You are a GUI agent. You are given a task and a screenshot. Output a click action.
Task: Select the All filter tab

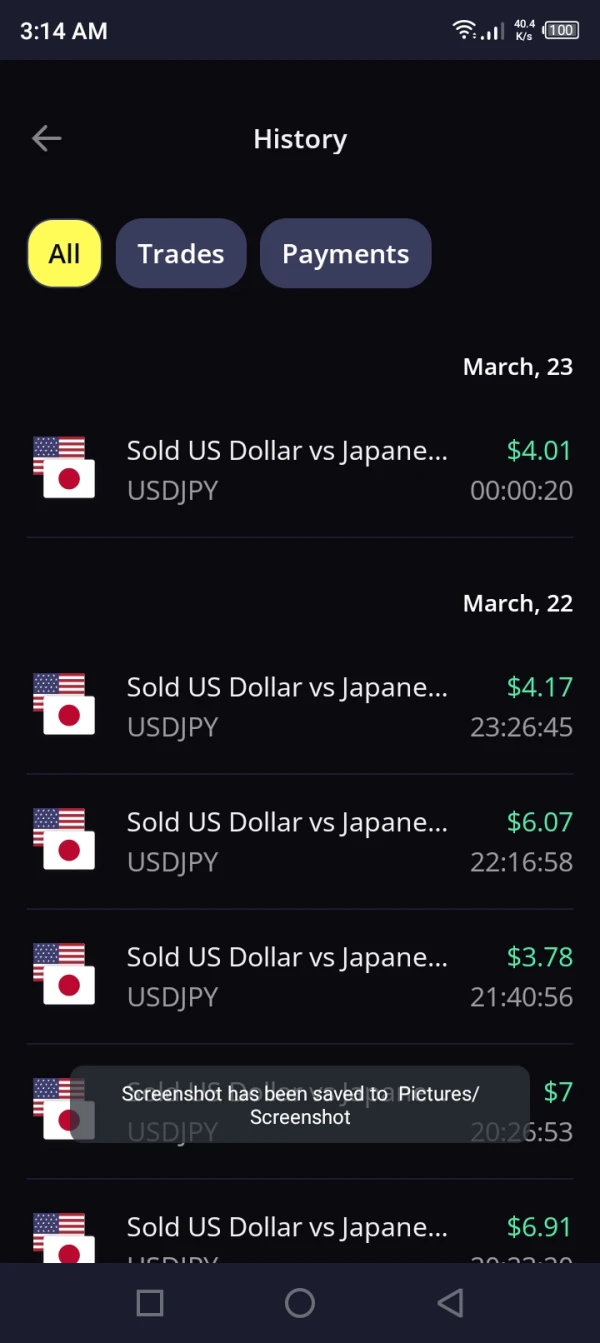[64, 254]
